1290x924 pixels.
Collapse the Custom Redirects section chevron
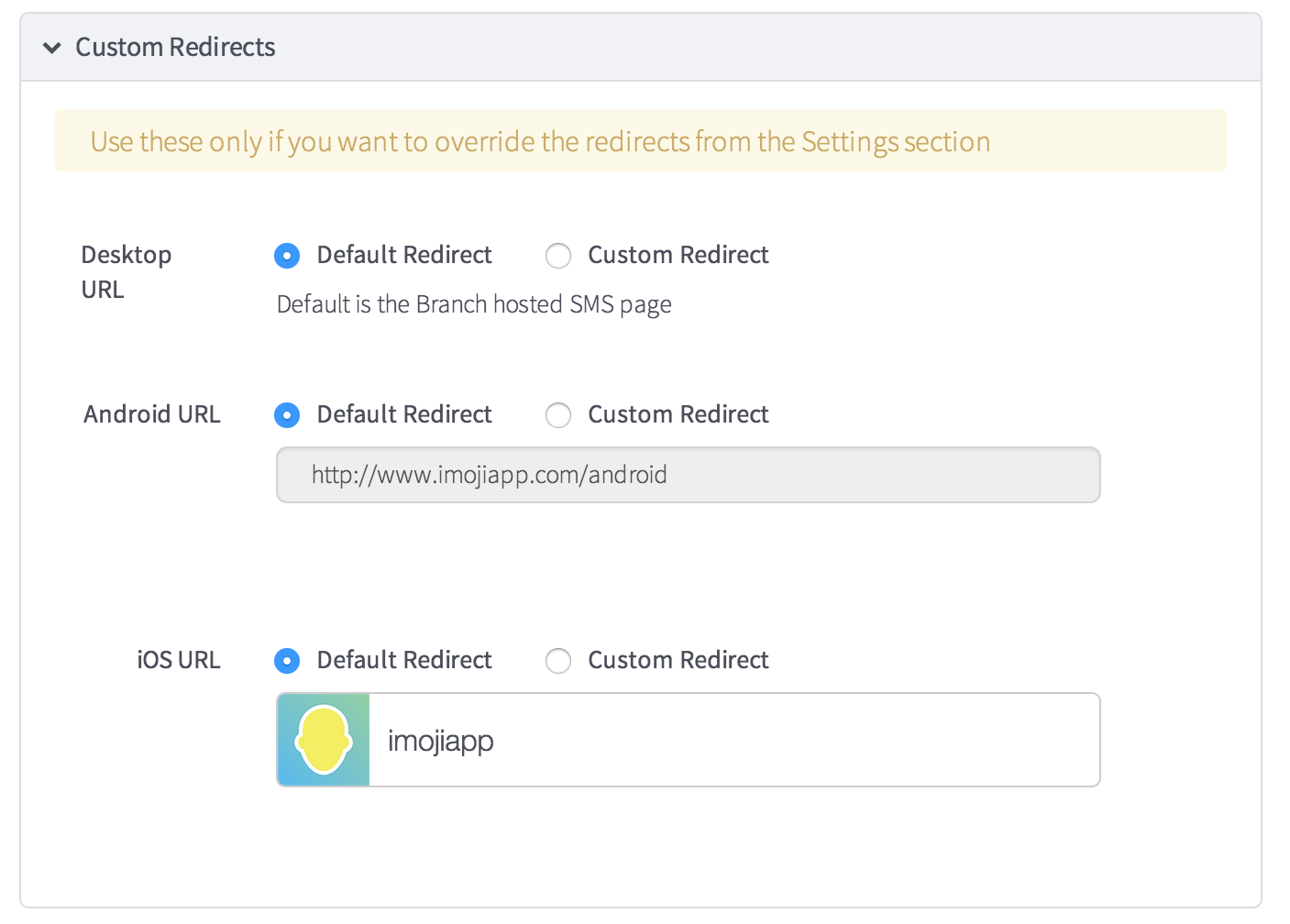(52, 48)
